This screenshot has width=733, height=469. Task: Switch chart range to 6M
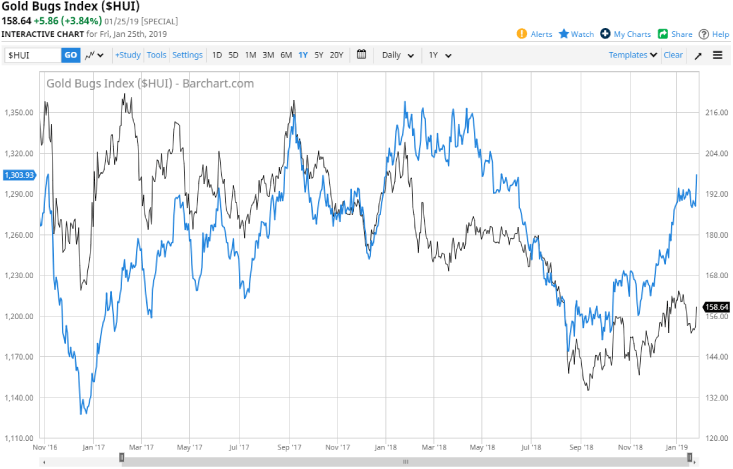point(286,55)
